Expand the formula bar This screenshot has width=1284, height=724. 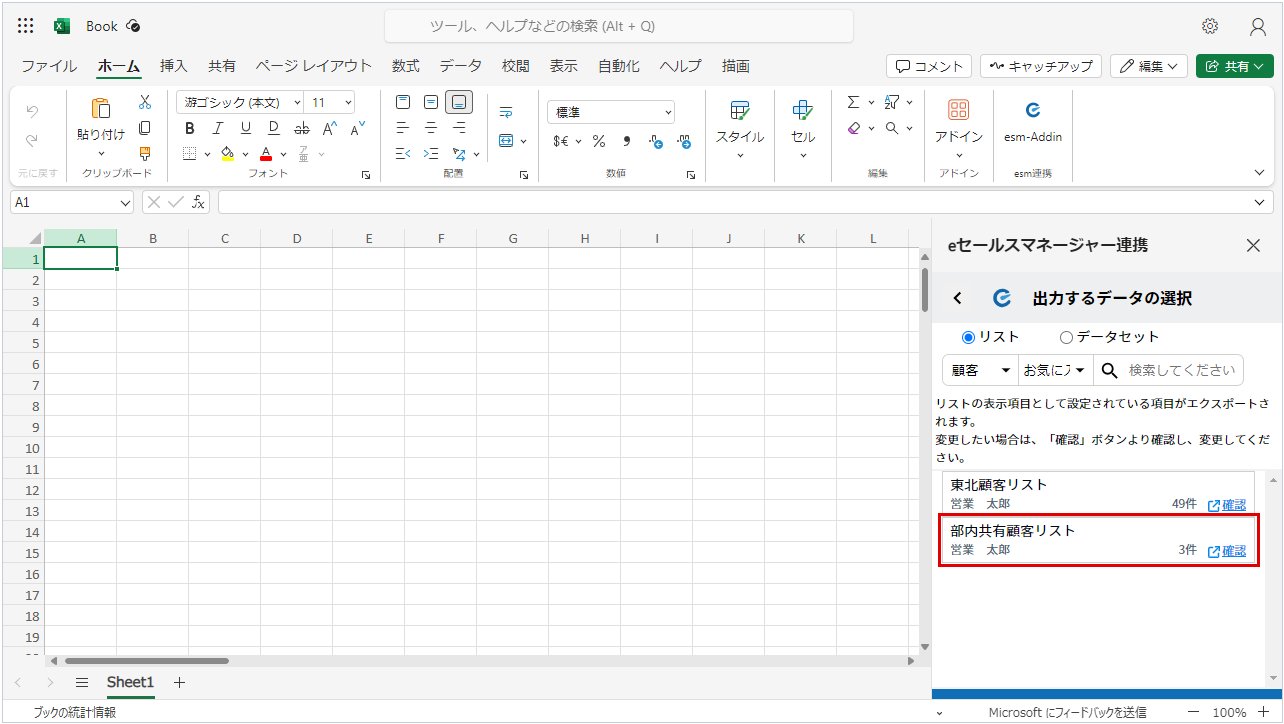(1262, 202)
